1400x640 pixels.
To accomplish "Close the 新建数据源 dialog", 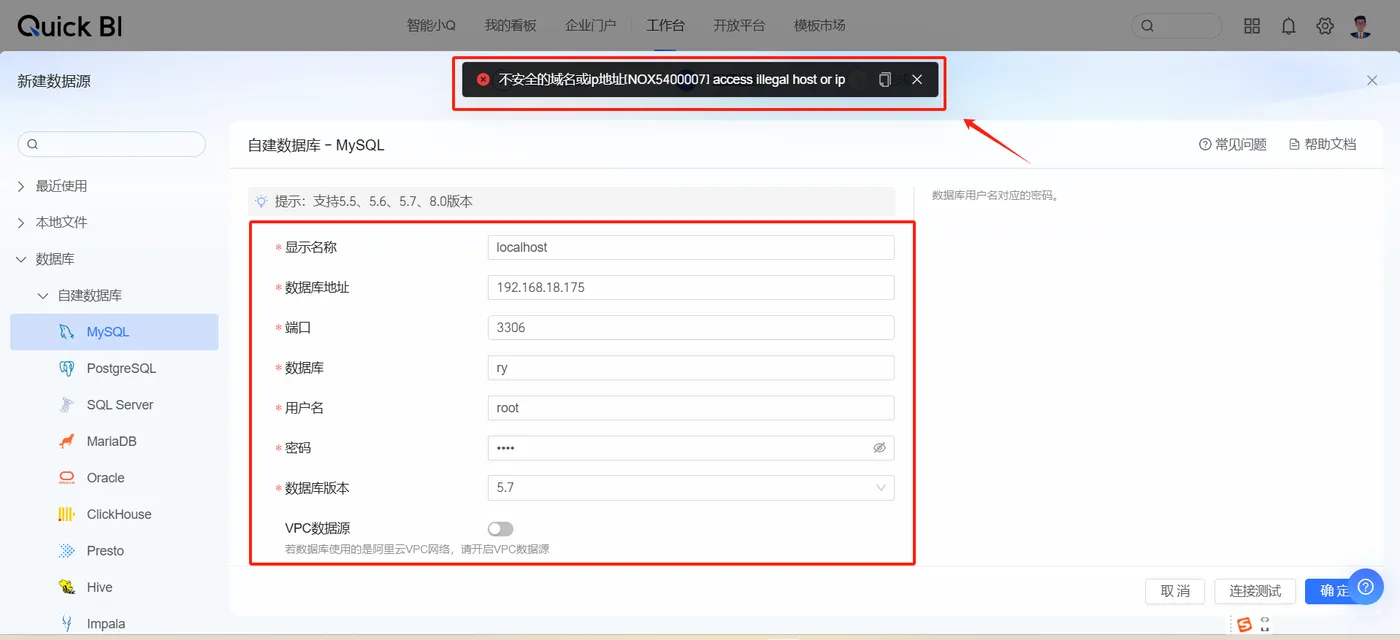I will tap(1373, 80).
